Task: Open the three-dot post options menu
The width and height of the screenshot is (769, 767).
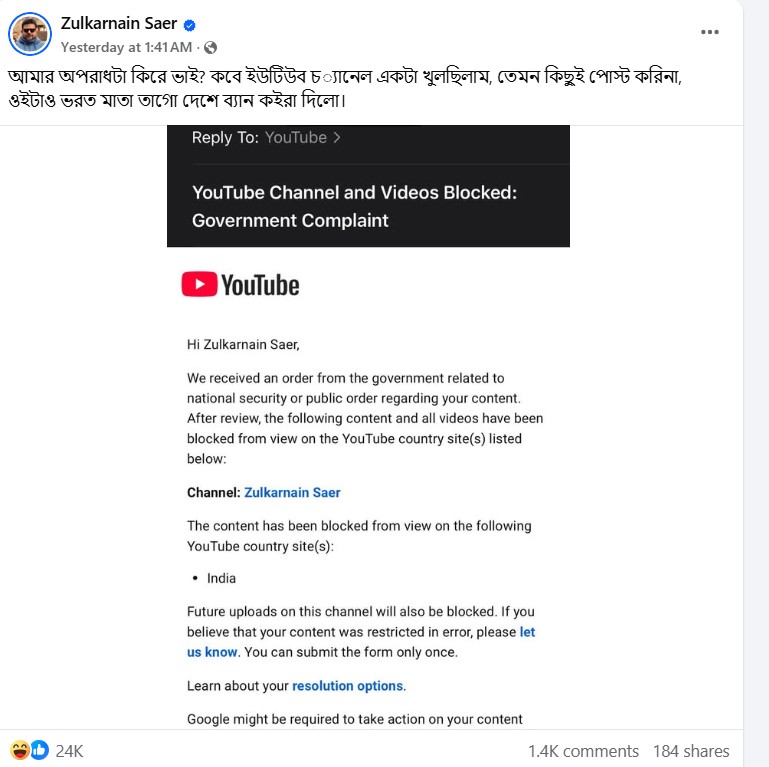Action: 710,32
